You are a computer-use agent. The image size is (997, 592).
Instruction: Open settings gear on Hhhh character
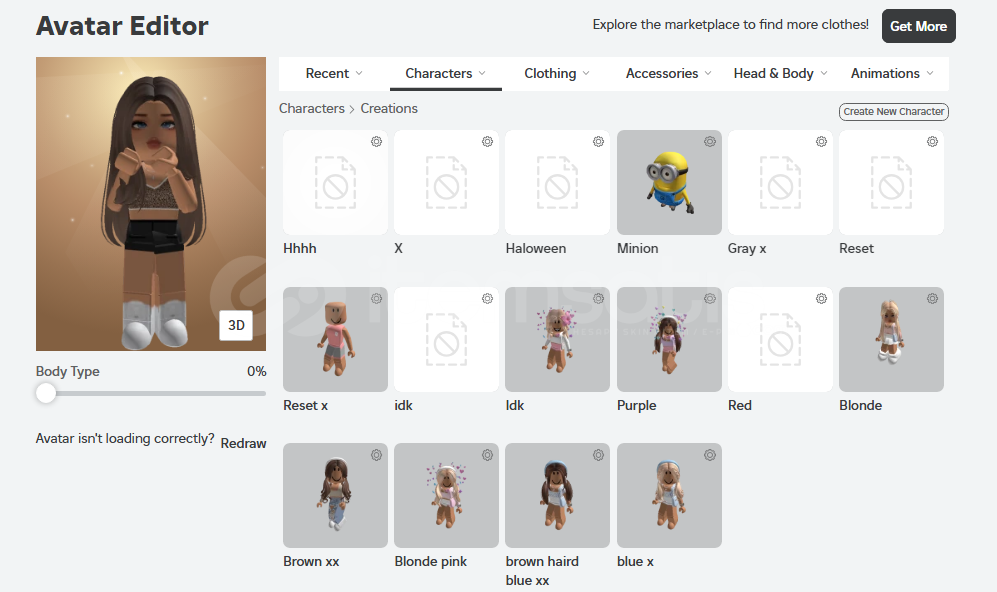pyautogui.click(x=376, y=141)
